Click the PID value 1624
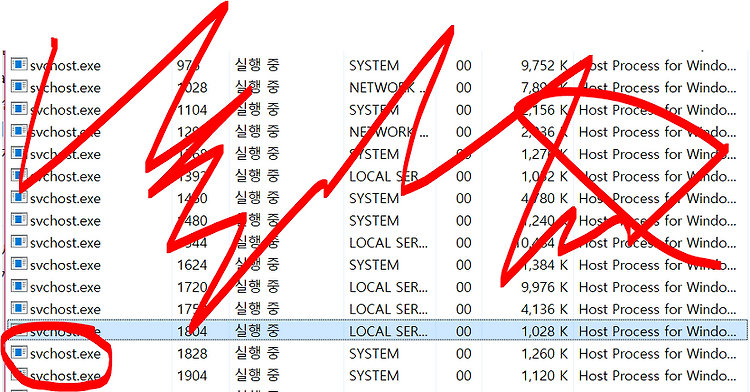 click(x=192, y=265)
